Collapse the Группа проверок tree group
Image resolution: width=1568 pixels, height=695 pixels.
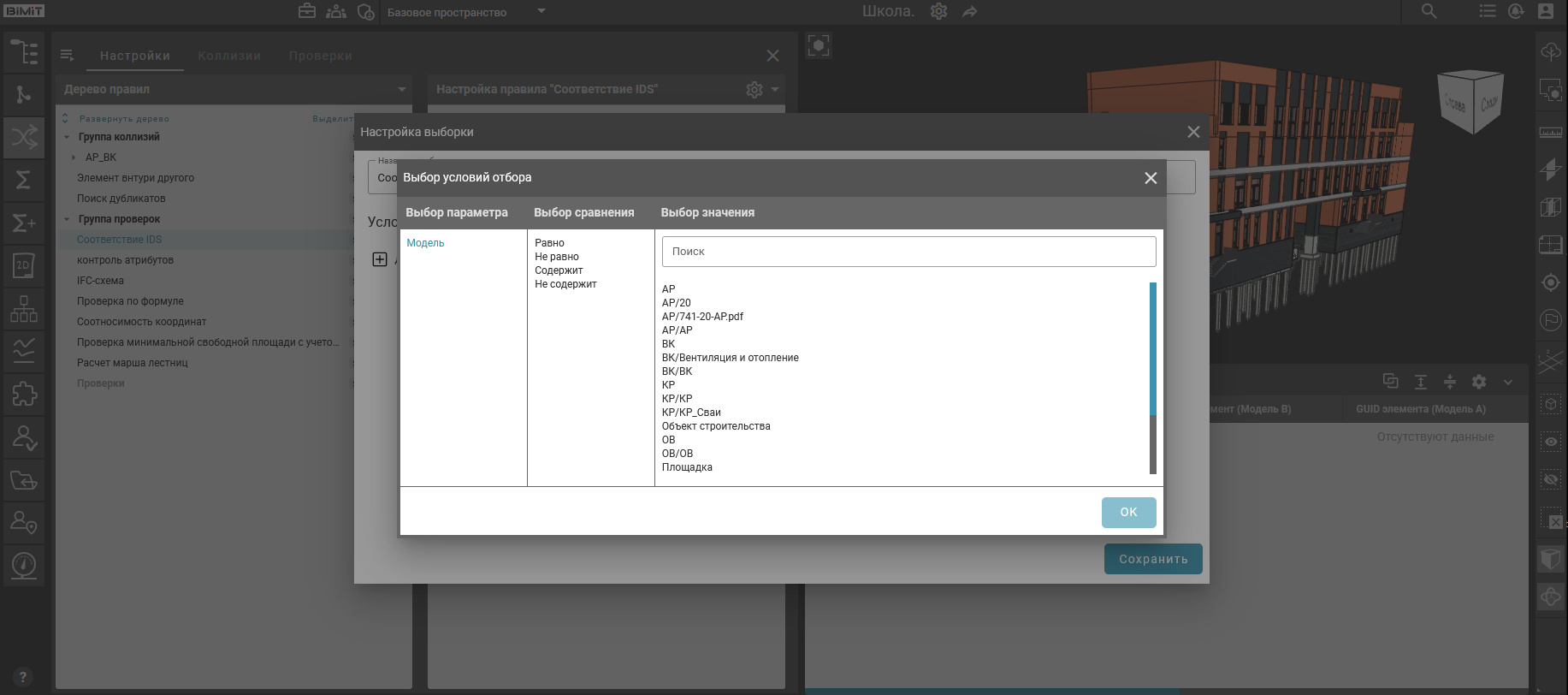click(x=67, y=219)
